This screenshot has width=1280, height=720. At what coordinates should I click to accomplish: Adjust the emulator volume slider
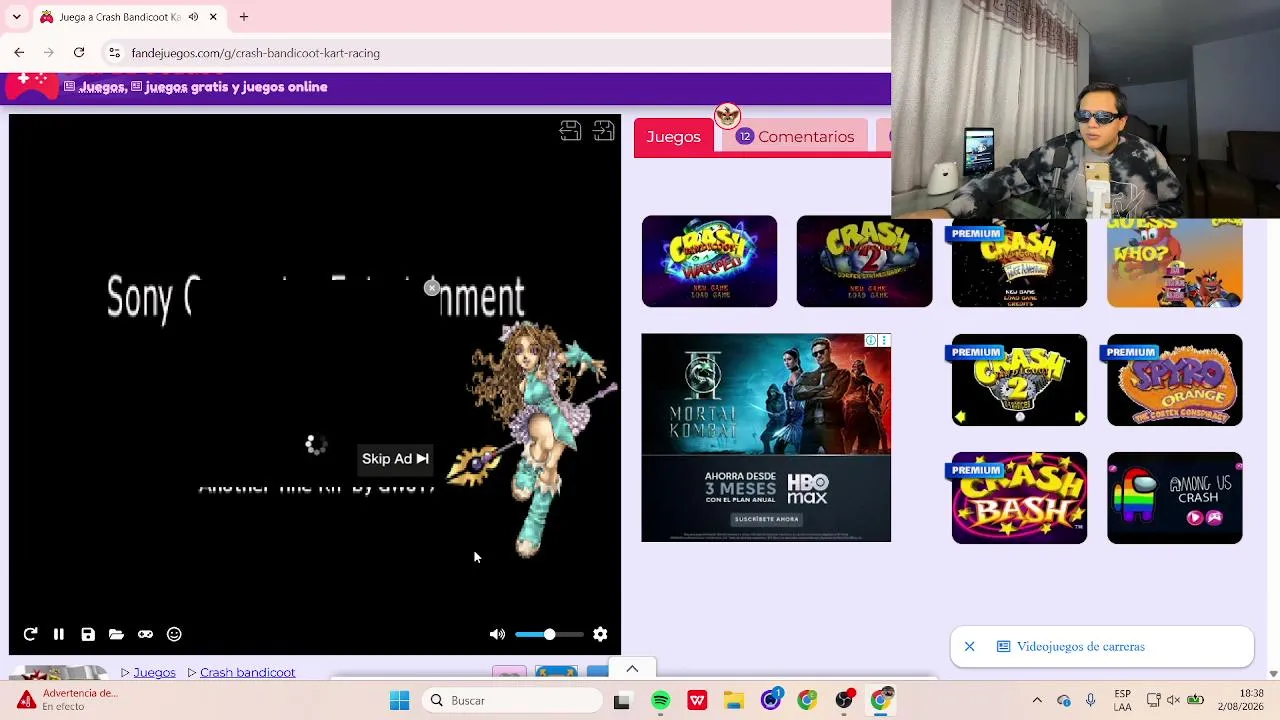tap(549, 634)
